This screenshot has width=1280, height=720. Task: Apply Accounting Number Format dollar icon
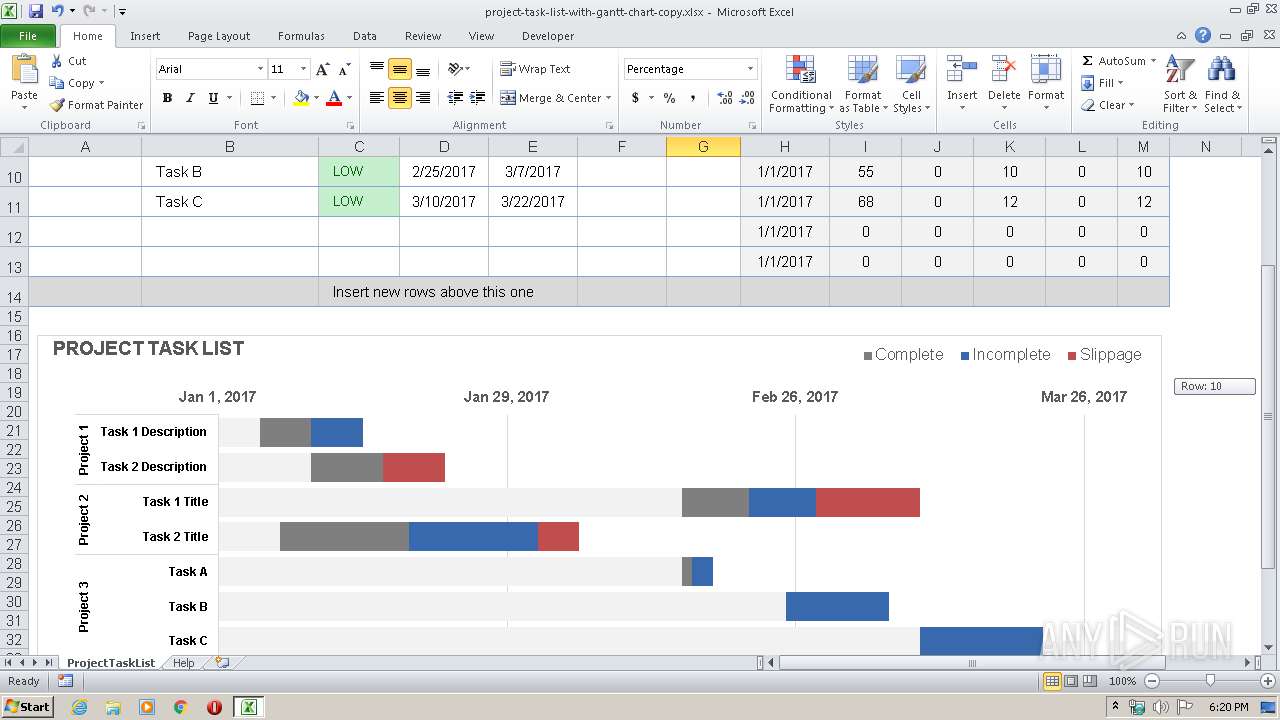pos(635,98)
